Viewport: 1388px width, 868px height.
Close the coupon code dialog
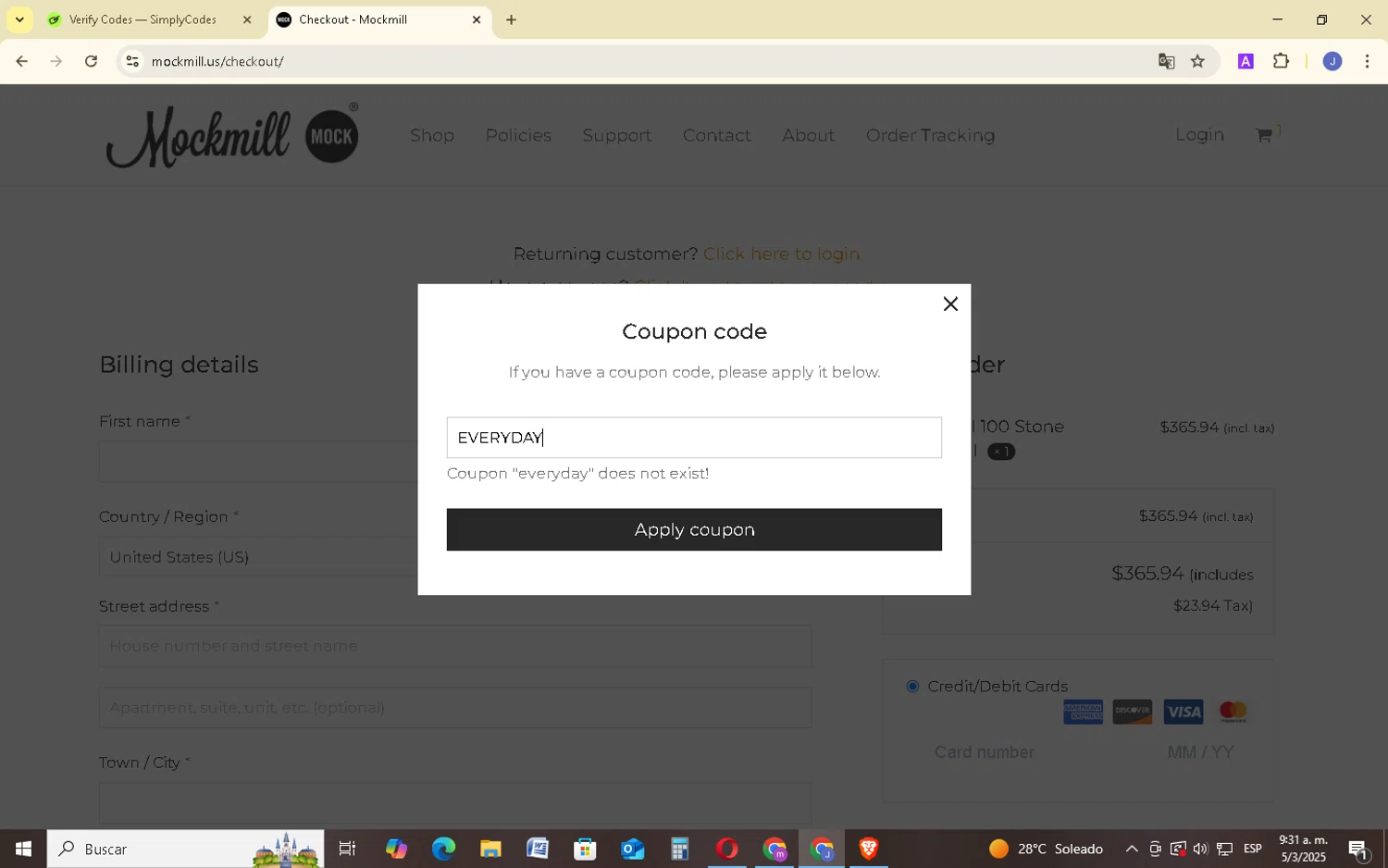[950, 304]
